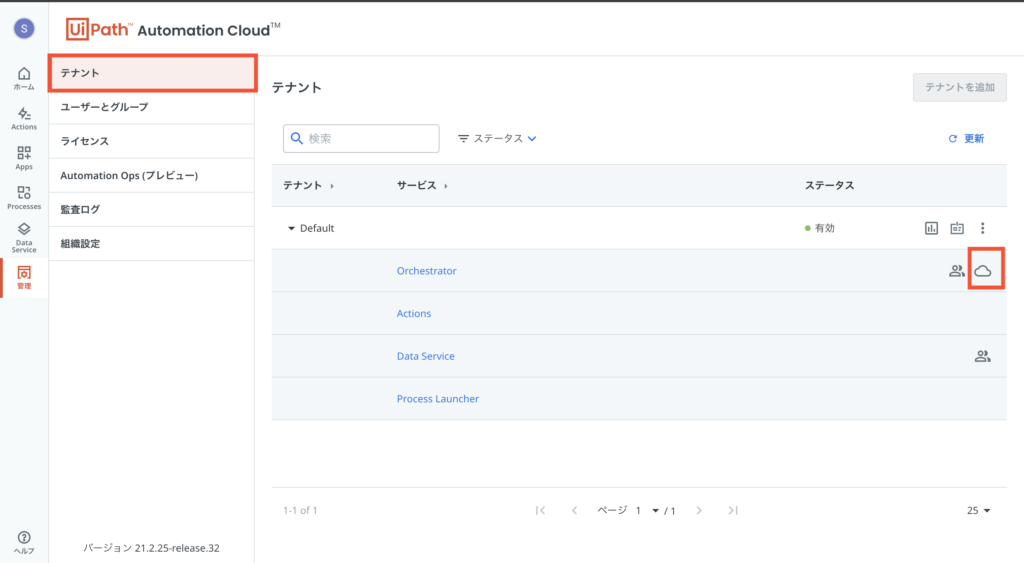Screen dimensions: 1024x563
Task: Open 組織設定 menu item
Action: tap(152, 244)
